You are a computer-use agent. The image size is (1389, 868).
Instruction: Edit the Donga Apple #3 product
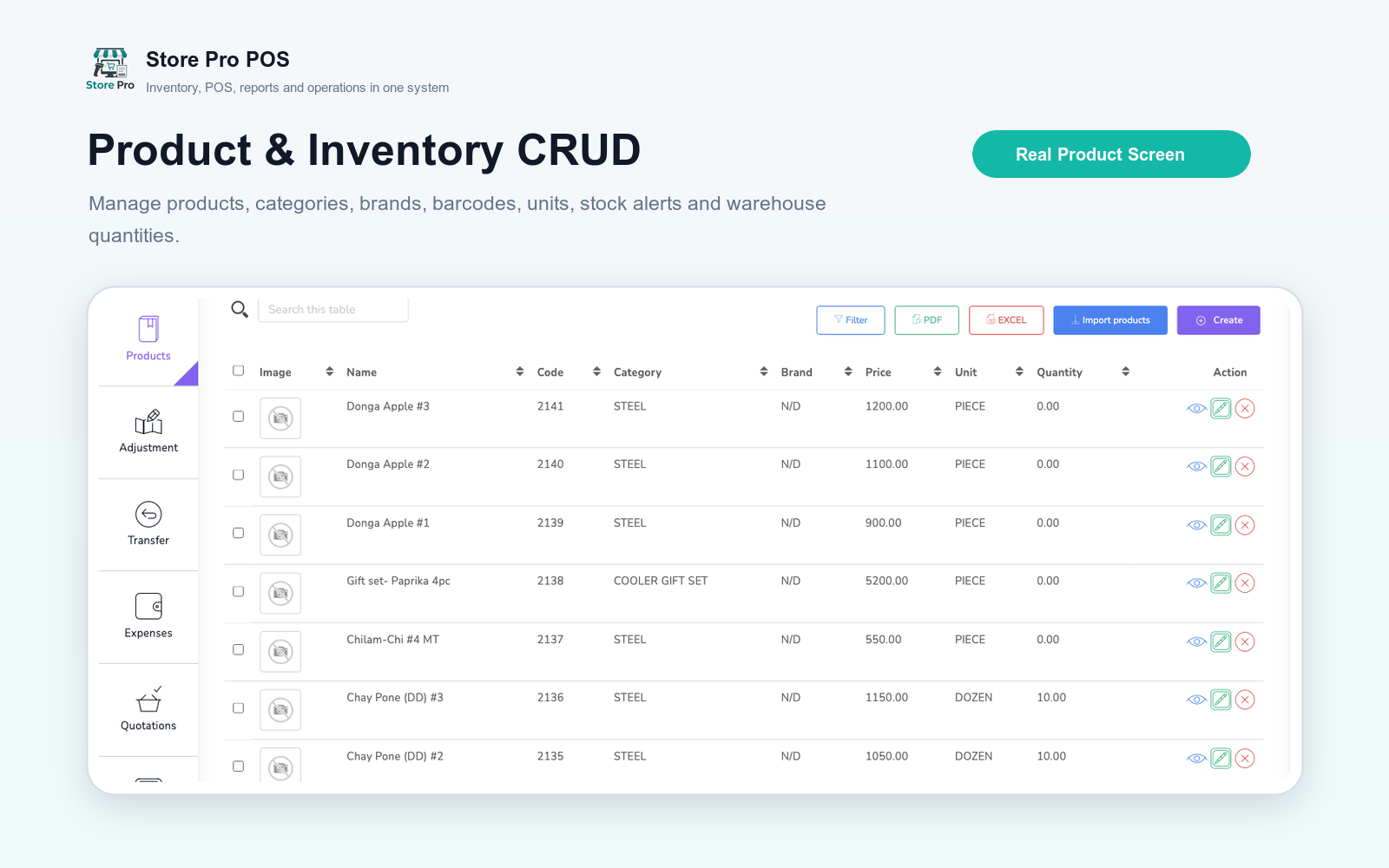1221,408
